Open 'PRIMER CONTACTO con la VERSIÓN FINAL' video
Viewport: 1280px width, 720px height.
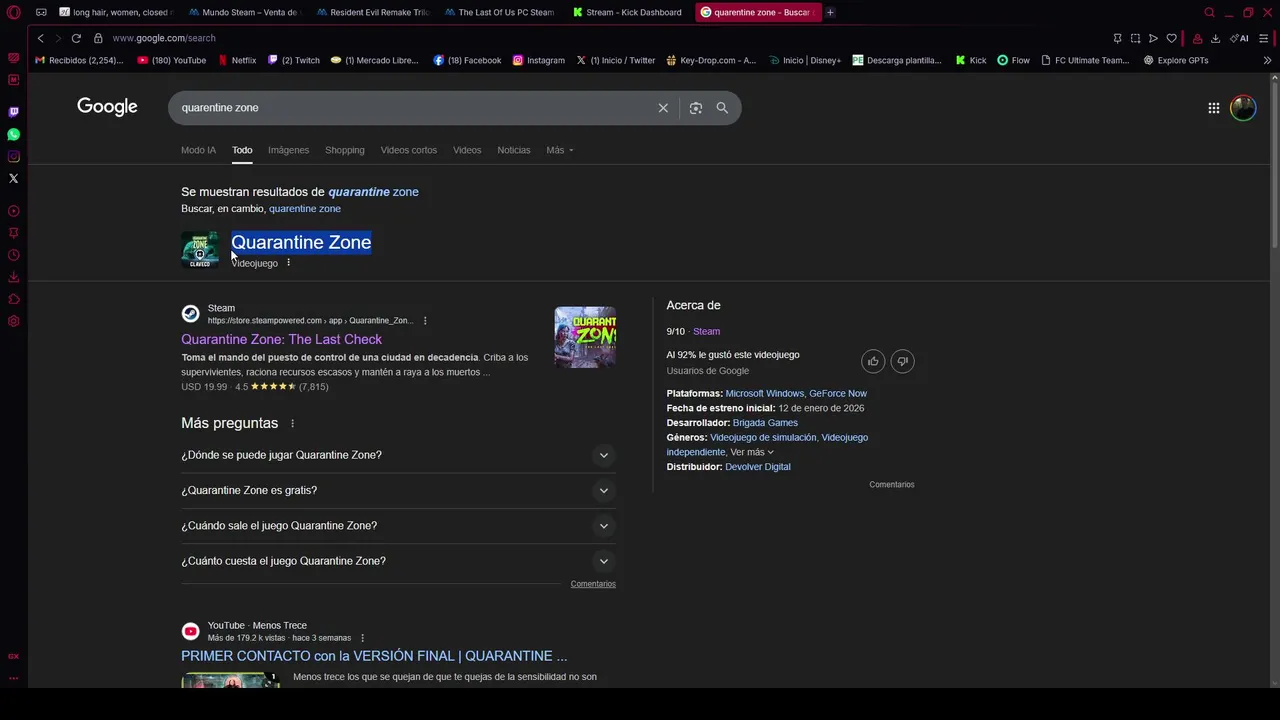(374, 656)
